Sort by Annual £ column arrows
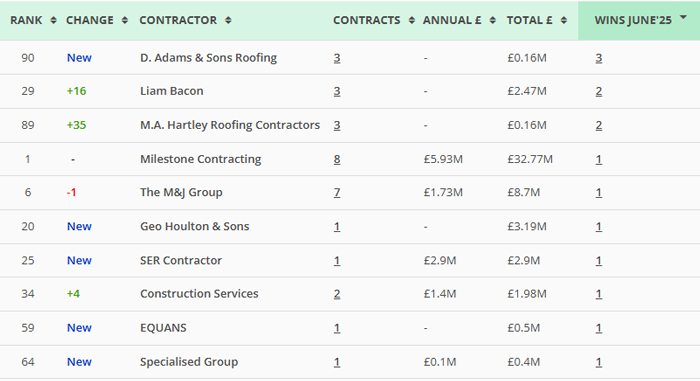 coord(492,21)
